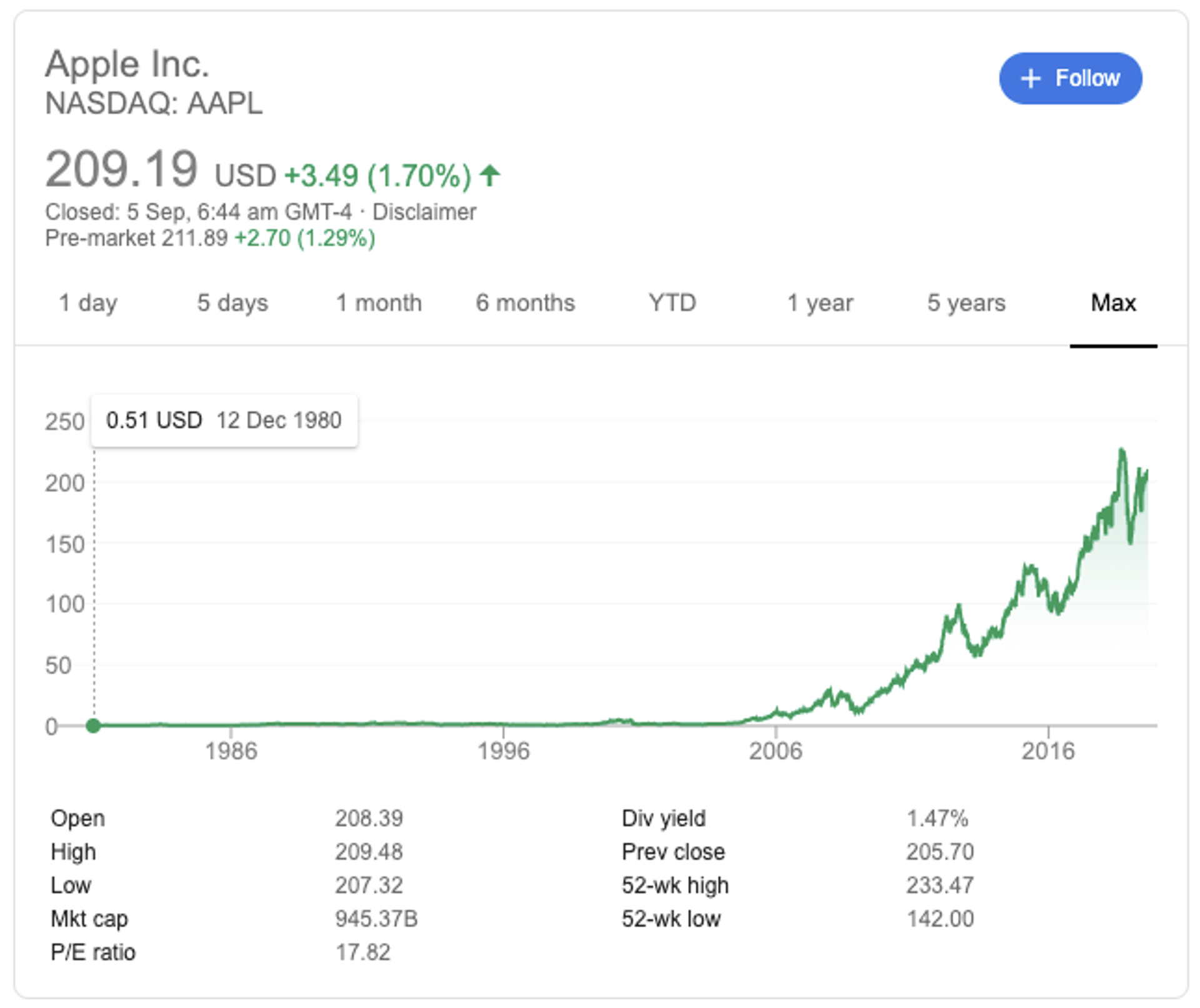
Task: Switch to the 1 day tab
Action: click(x=88, y=303)
